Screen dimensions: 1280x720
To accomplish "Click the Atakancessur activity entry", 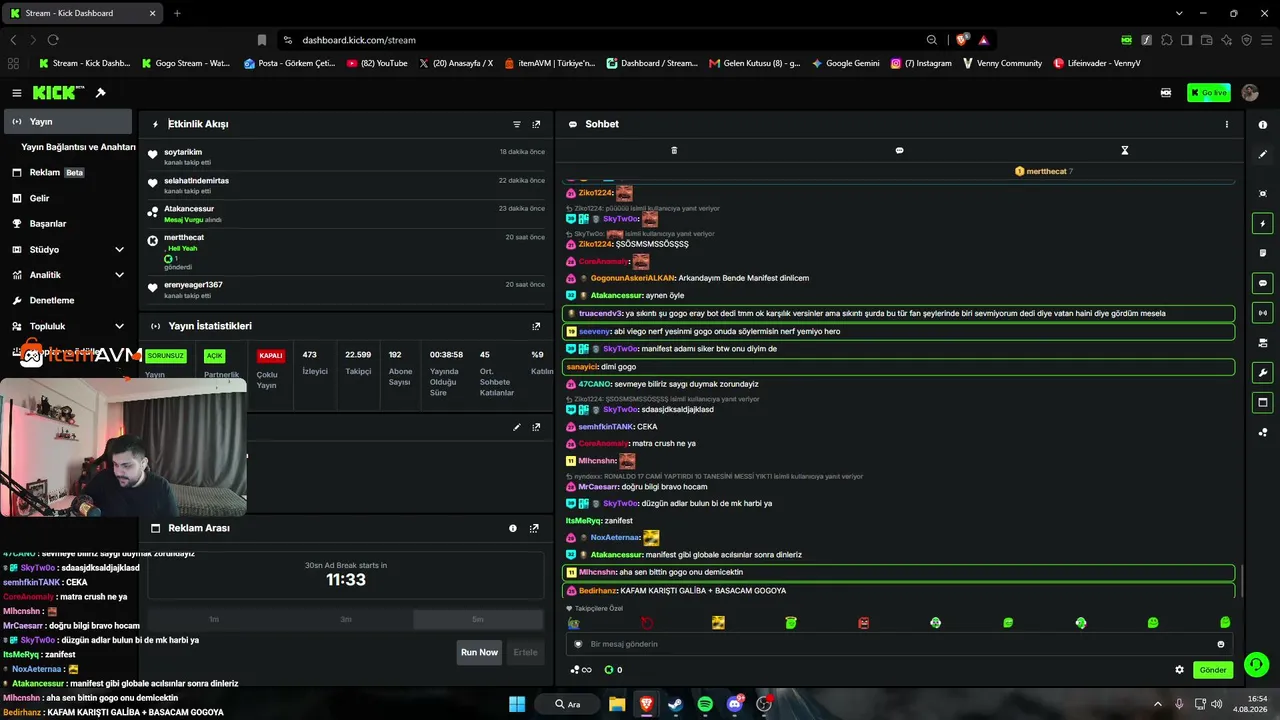I will tap(347, 215).
